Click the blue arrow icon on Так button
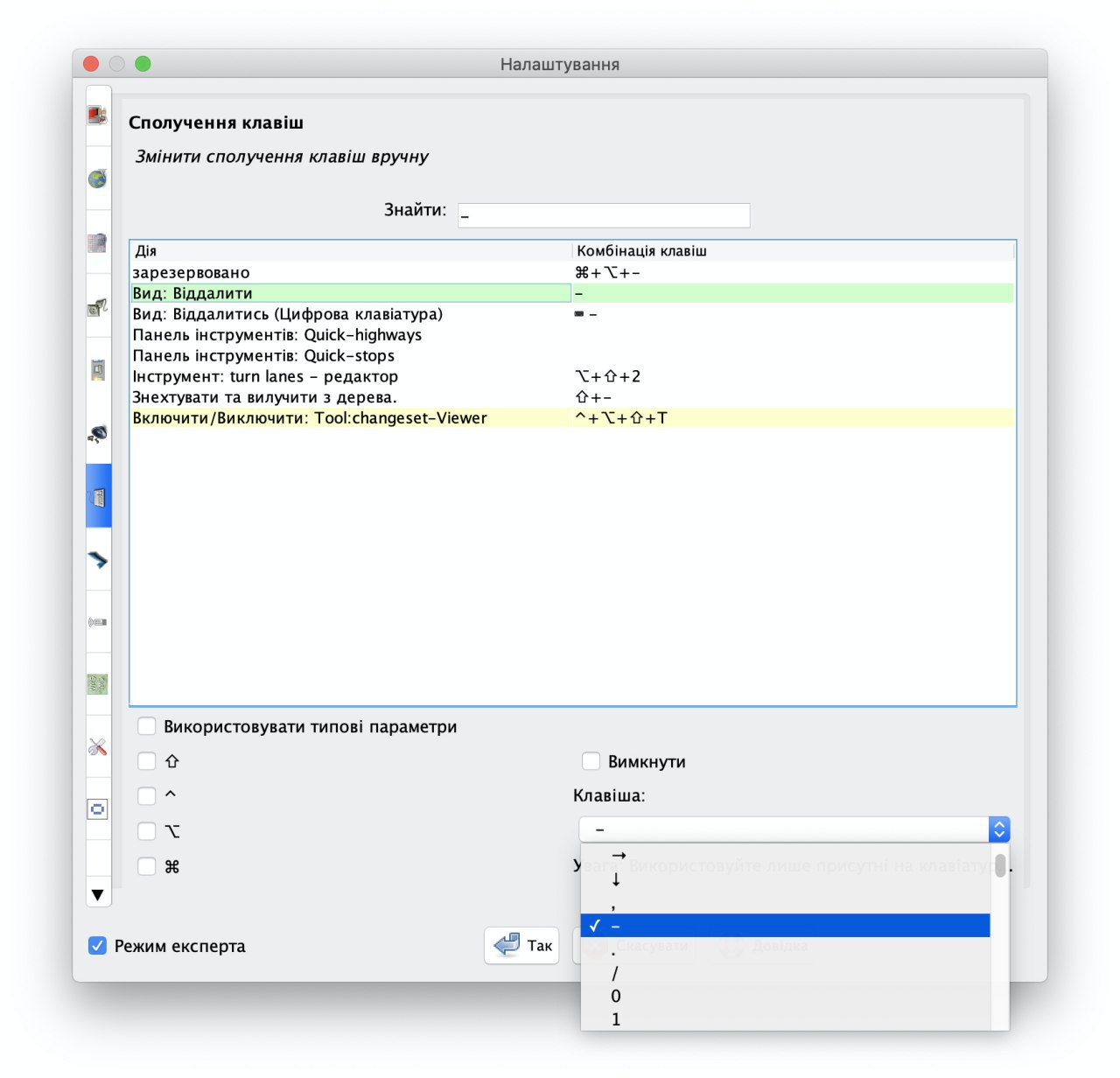This screenshot has width=1120, height=1078. (x=507, y=945)
